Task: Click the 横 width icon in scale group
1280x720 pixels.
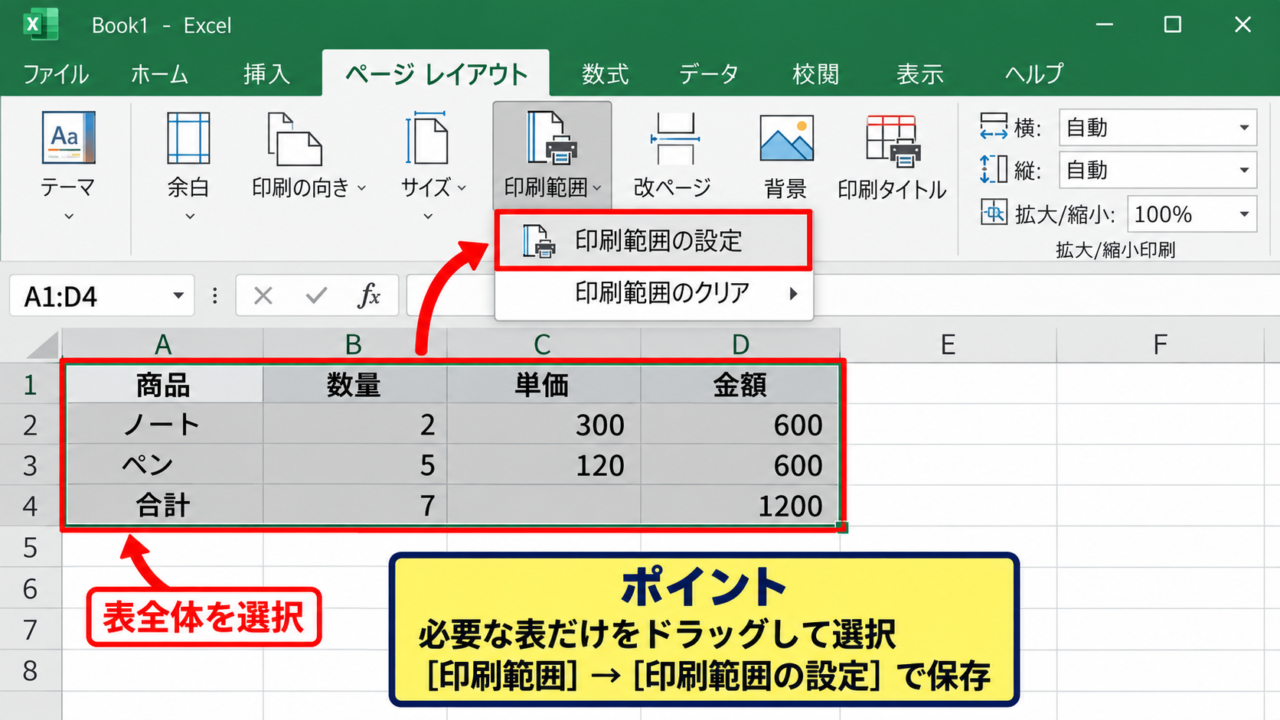Action: (994, 127)
